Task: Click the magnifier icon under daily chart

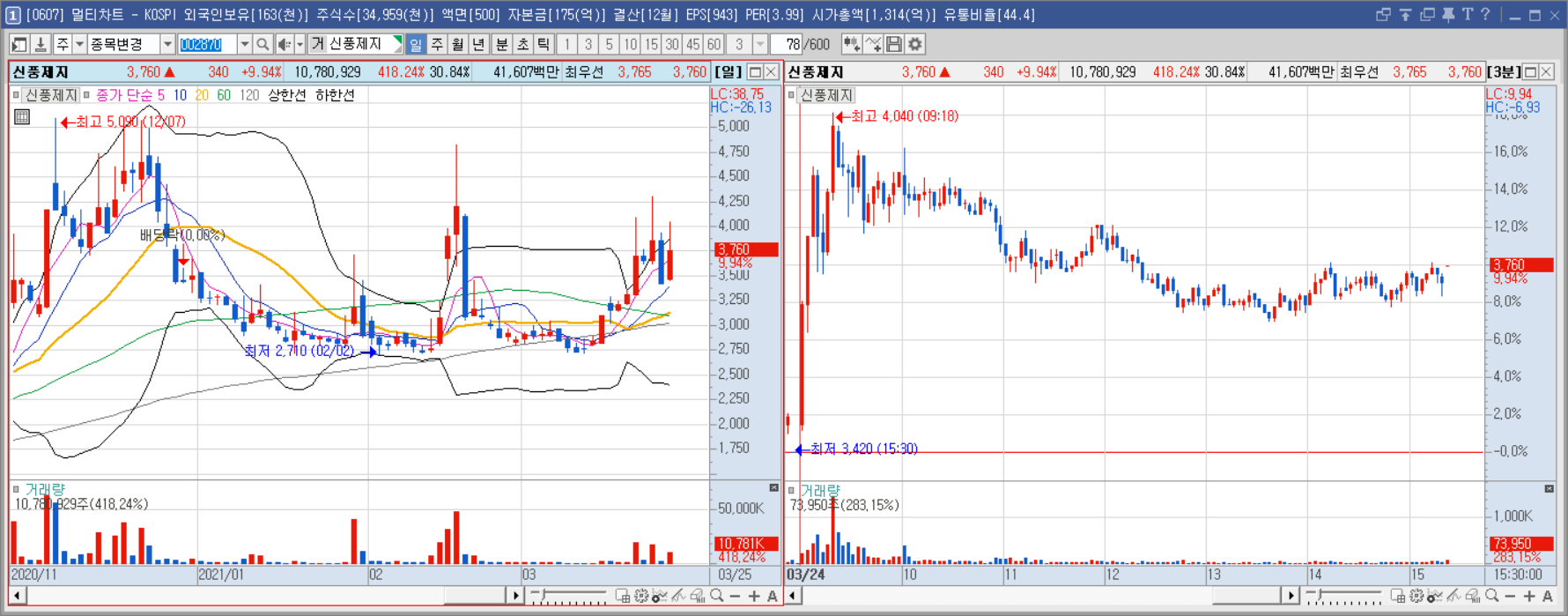Action: [x=717, y=597]
